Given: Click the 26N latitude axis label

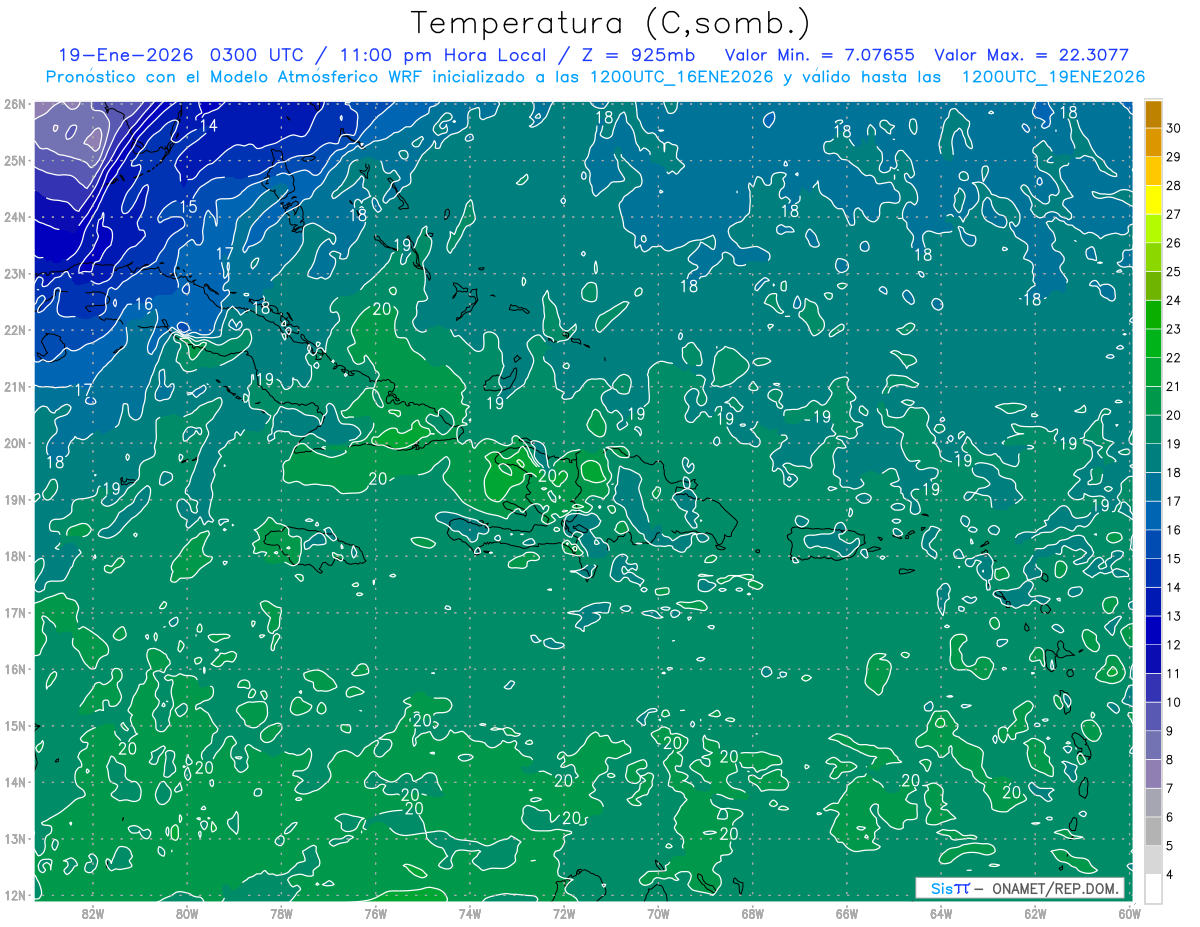Looking at the screenshot, I should [x=15, y=104].
